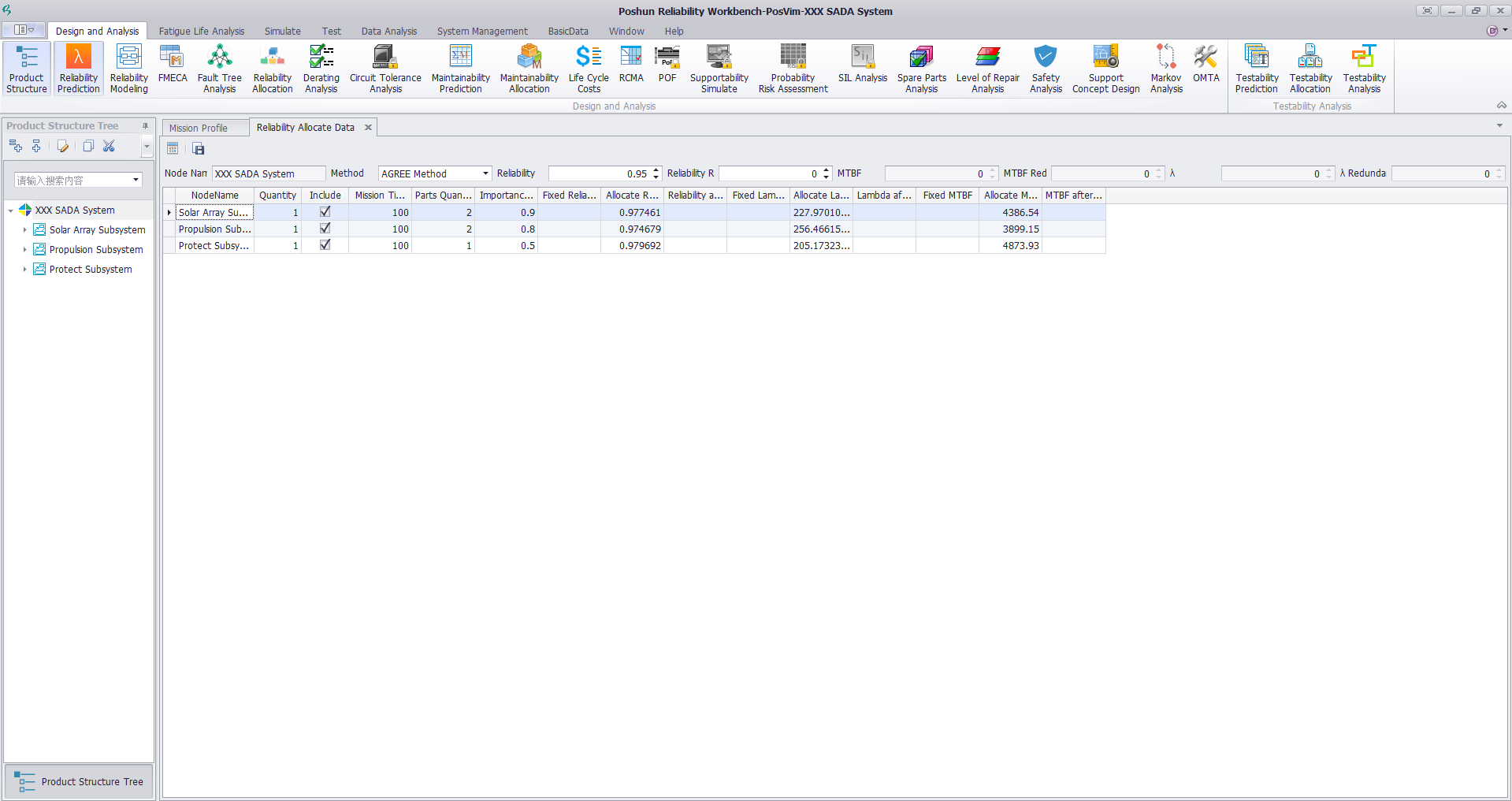Open the AGREE Method dropdown

[485, 173]
